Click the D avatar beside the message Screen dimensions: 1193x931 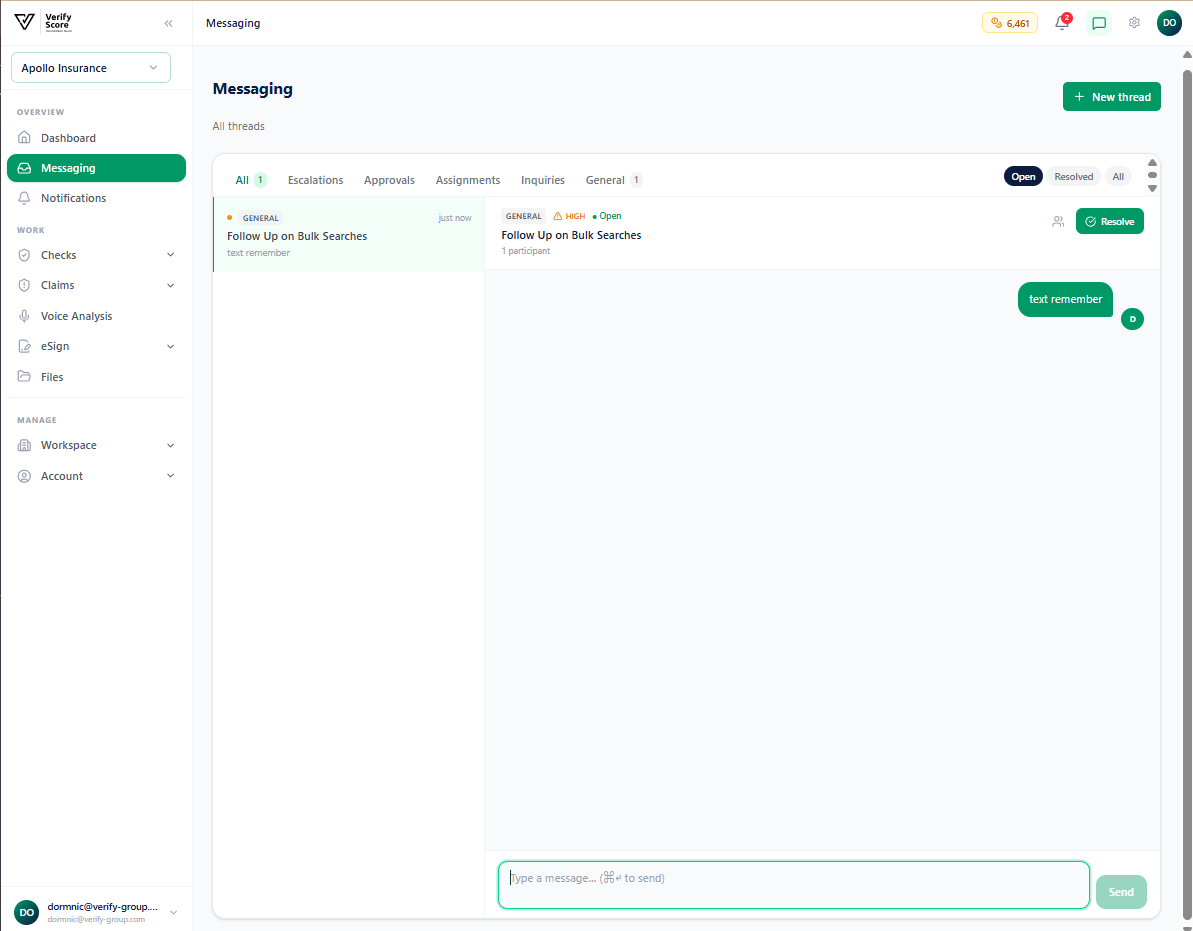[x=1132, y=319]
